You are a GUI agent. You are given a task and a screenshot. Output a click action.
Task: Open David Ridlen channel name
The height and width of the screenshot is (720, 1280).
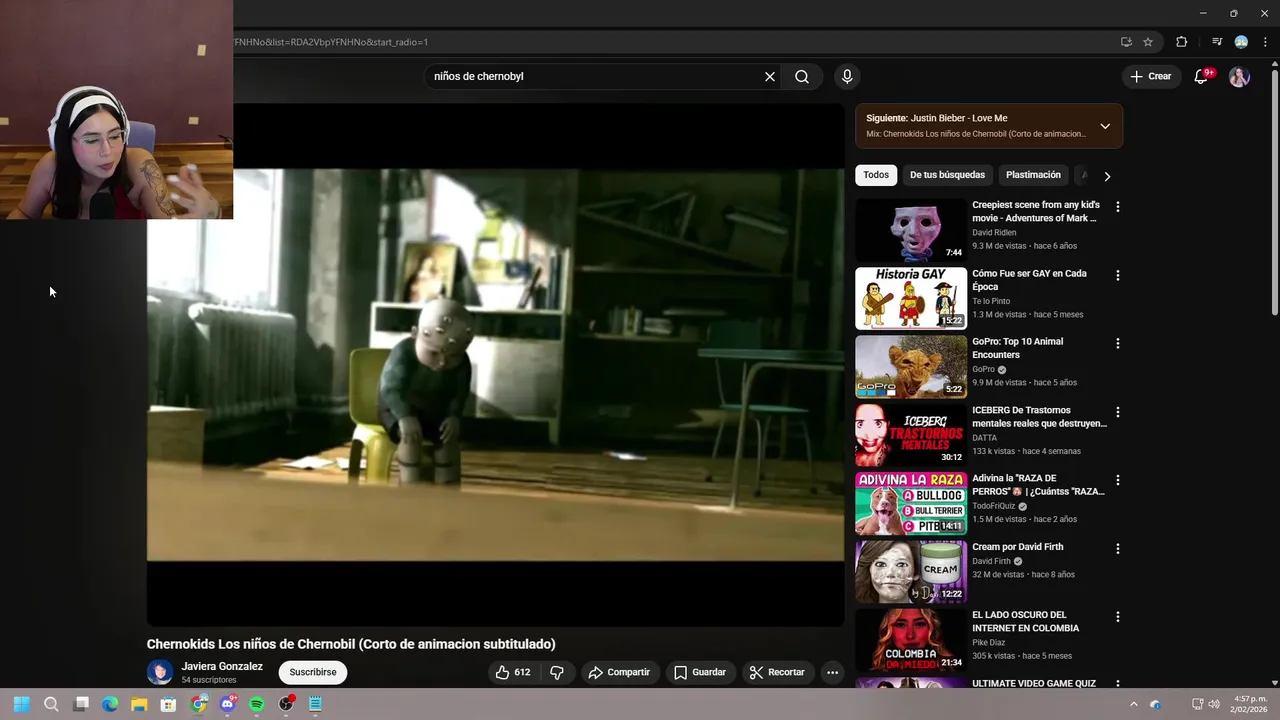click(x=994, y=232)
